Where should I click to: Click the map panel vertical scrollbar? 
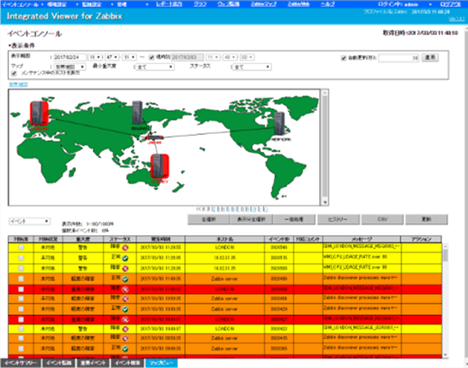[x=325, y=147]
